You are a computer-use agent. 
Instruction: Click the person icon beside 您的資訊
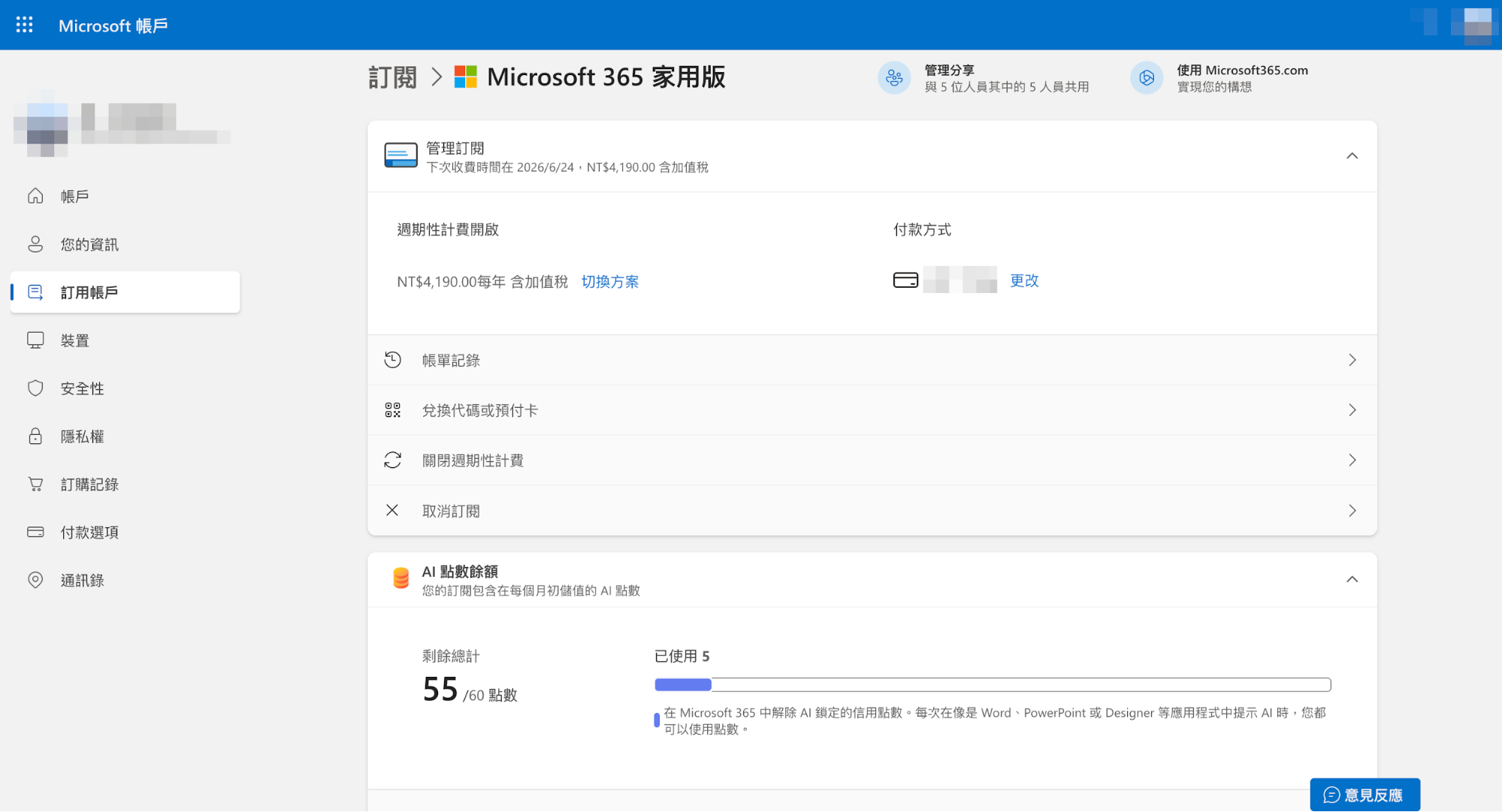pyautogui.click(x=35, y=244)
